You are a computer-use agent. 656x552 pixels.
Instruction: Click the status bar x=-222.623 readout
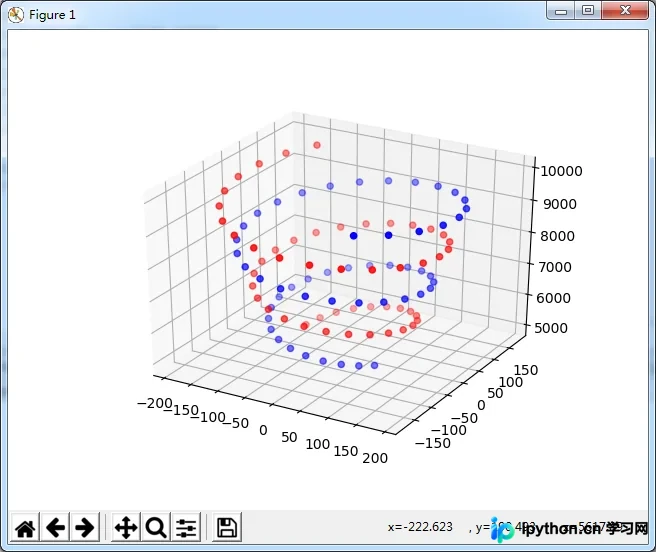coord(420,527)
